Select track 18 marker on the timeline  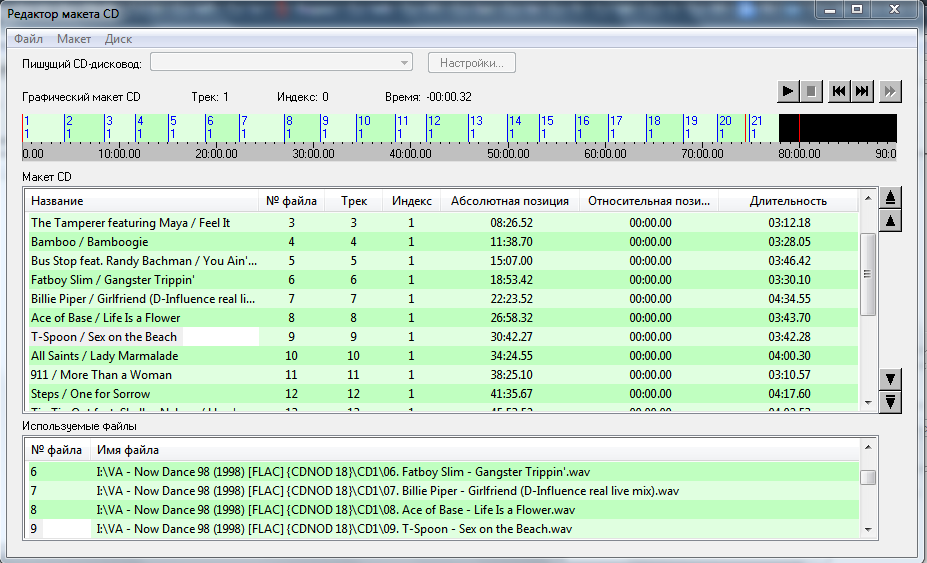654,127
